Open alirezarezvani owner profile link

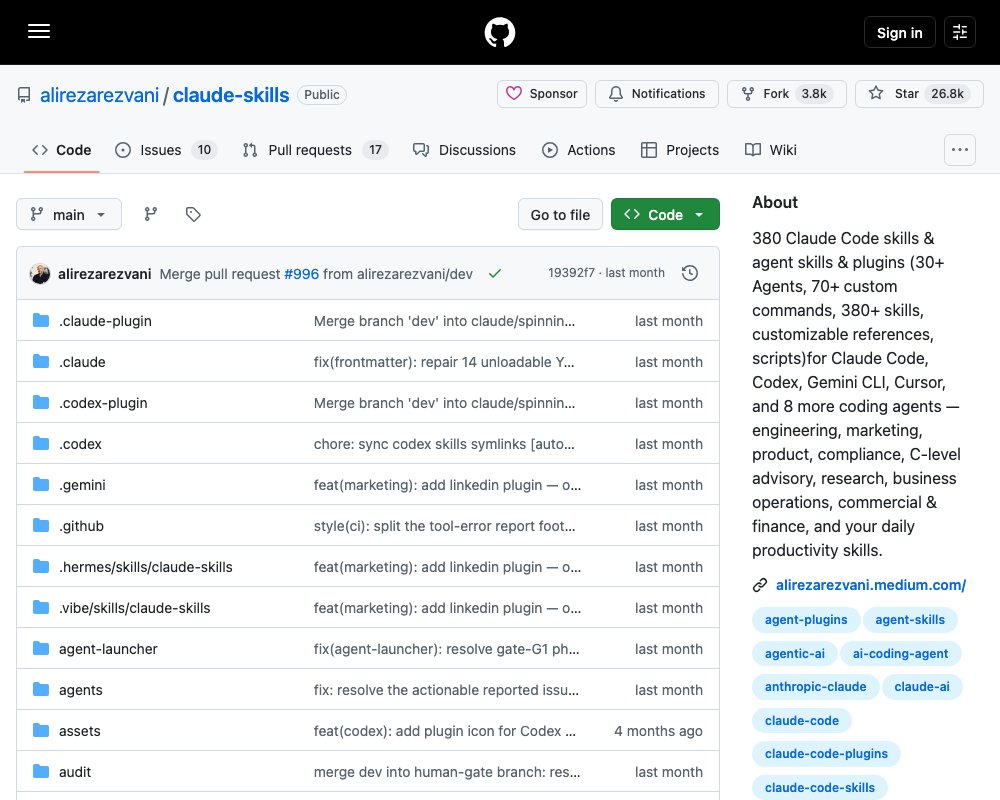click(99, 95)
